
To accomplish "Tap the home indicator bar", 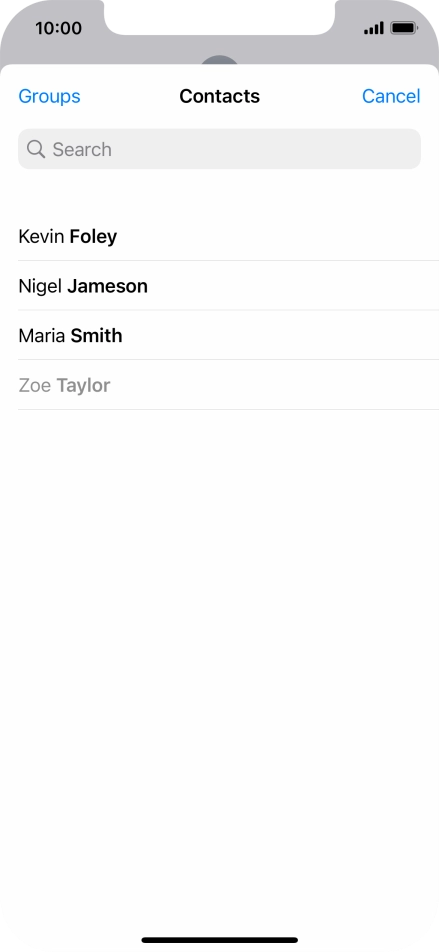I will click(220, 940).
